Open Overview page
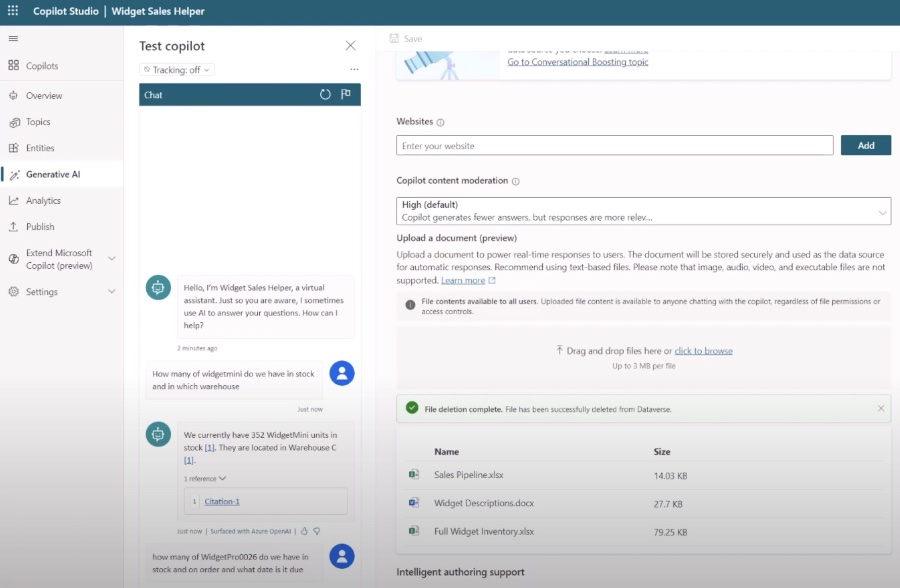Image resolution: width=900 pixels, height=588 pixels. pos(44,95)
